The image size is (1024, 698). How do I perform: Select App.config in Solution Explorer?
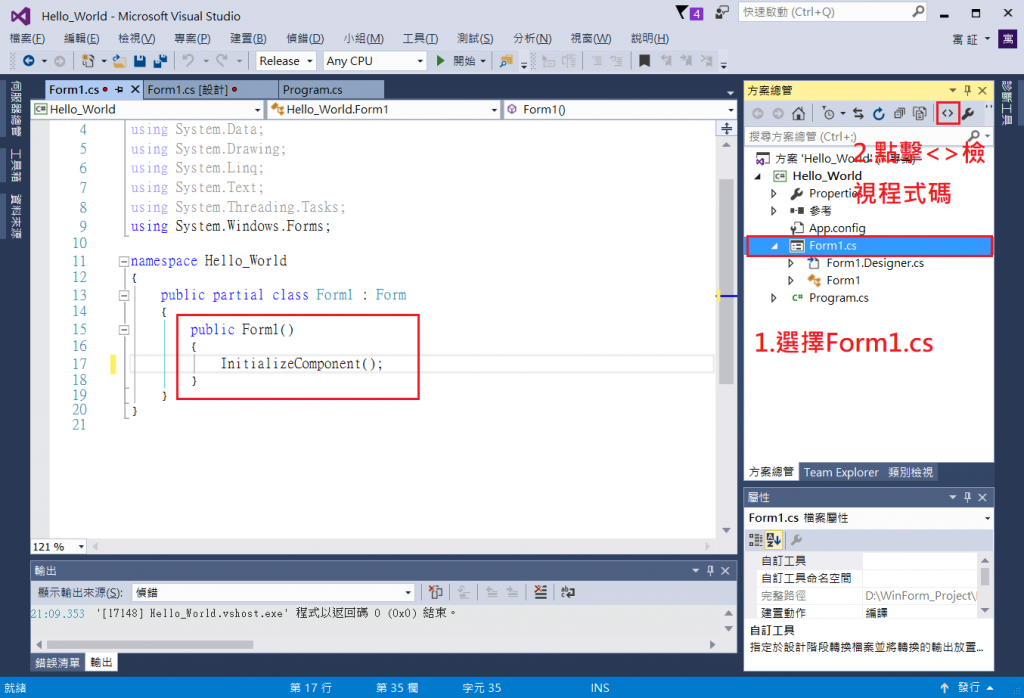[837, 228]
